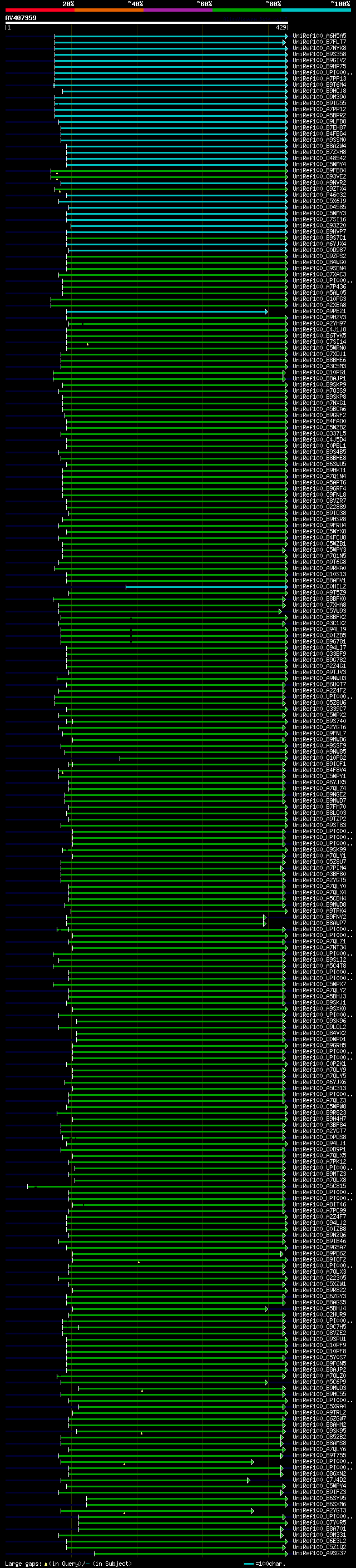Select the UniRef100_Q9ZTX4 label
The width and height of the screenshot is (356, 1568).
[x=319, y=189]
